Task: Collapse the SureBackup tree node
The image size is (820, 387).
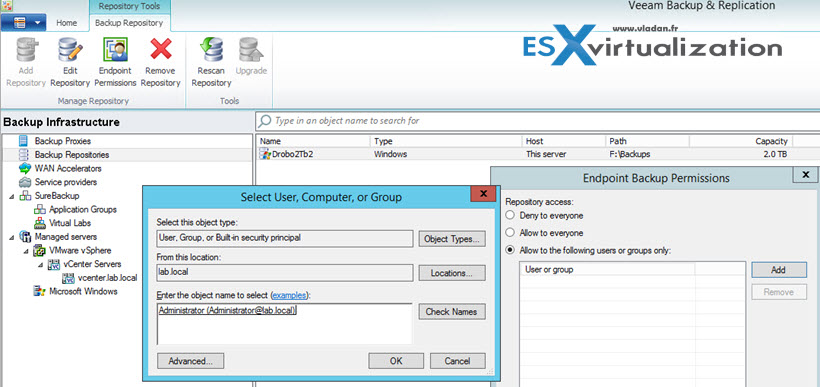Action: coord(12,196)
